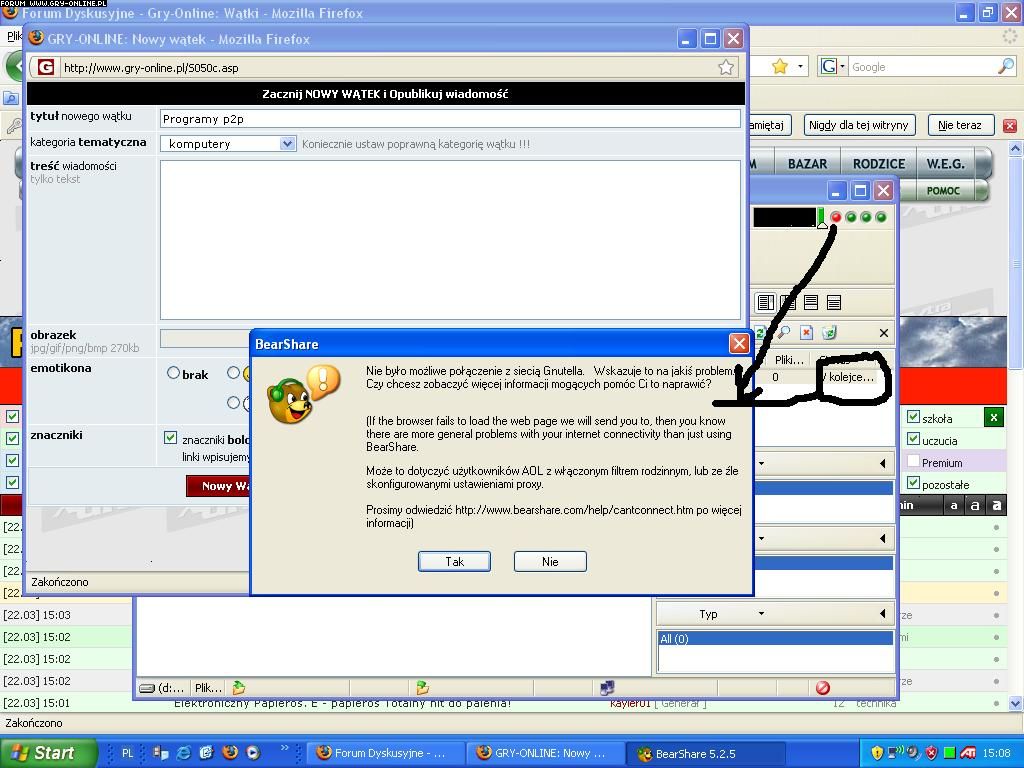
Task: Open the RODZICE tab on the forum
Action: tap(878, 164)
